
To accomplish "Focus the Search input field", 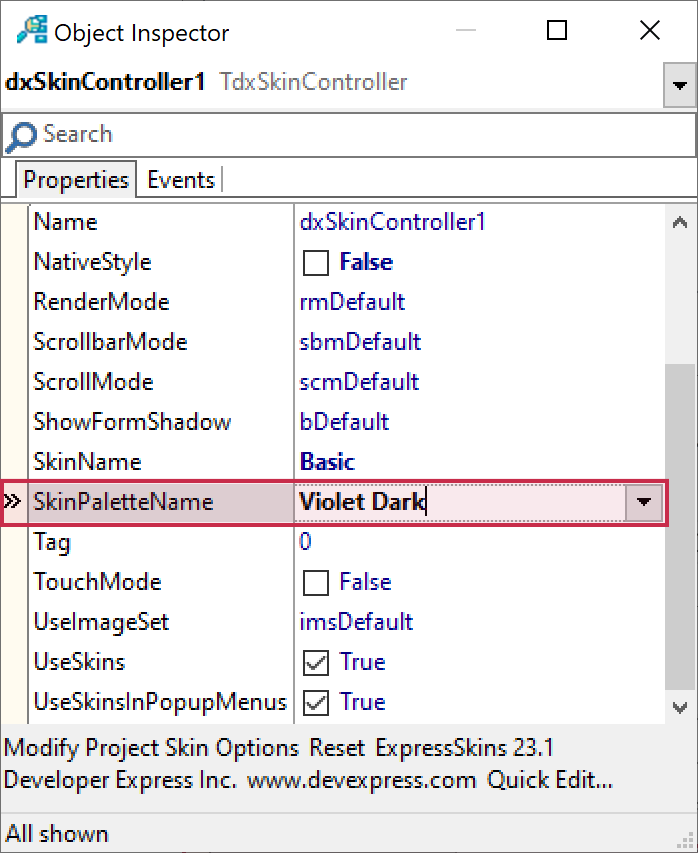I will (360, 135).
